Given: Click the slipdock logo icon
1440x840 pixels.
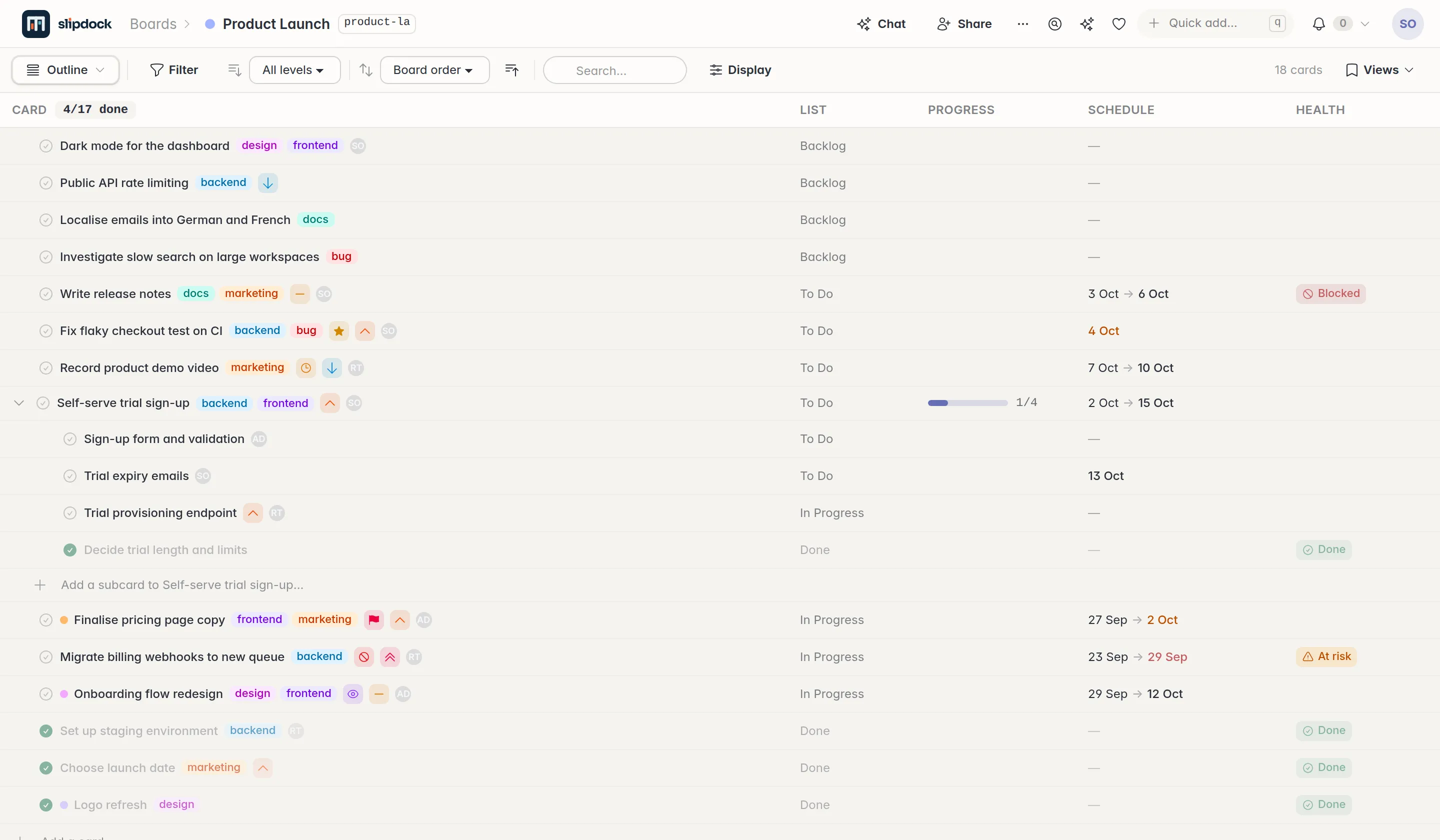Looking at the screenshot, I should click(x=35, y=23).
